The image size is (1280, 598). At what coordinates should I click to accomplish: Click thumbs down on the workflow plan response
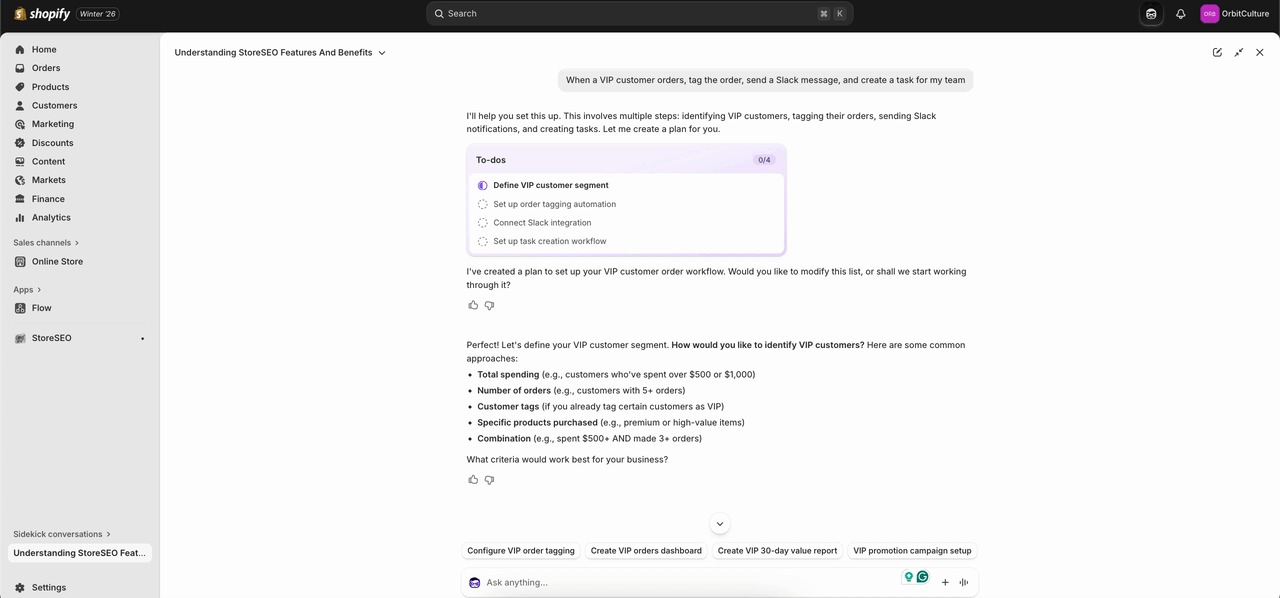(x=489, y=305)
